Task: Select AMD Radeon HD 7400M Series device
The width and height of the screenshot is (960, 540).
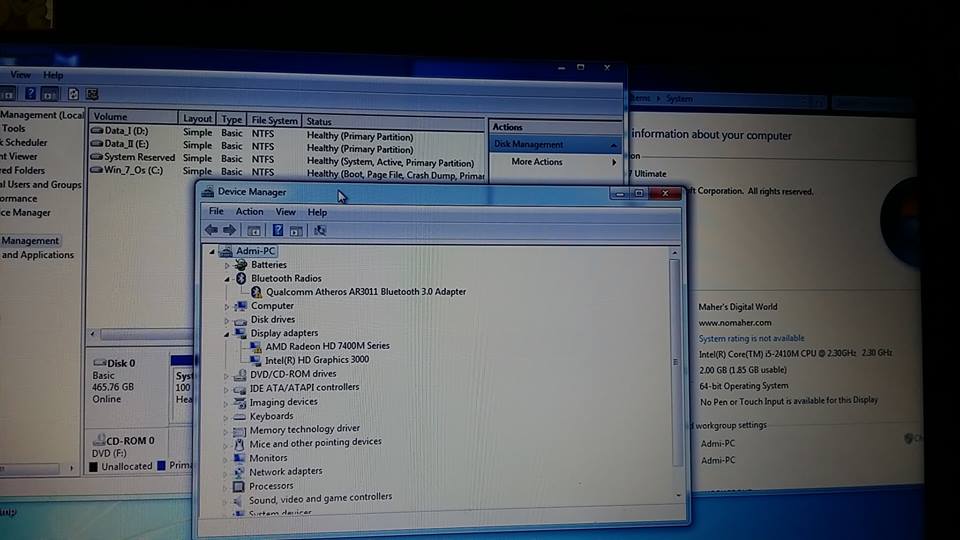Action: click(327, 346)
